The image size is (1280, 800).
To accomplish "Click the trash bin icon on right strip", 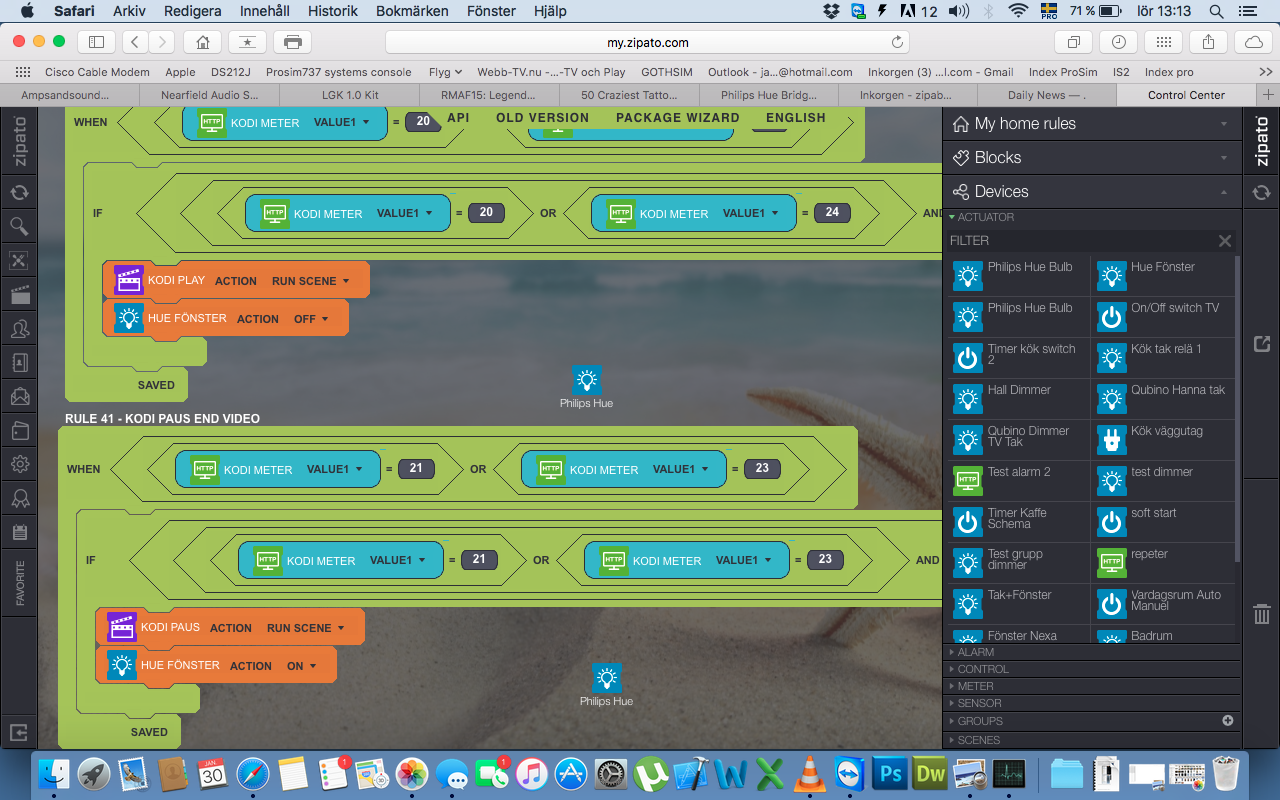I will click(1261, 613).
